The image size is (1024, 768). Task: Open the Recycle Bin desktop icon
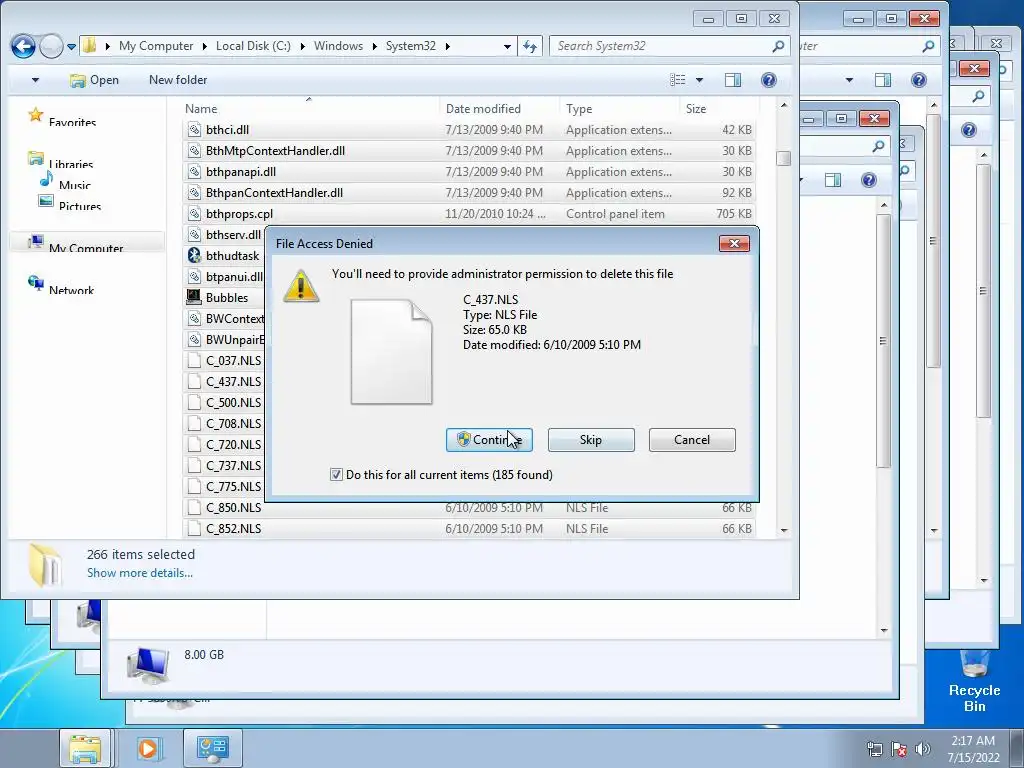pos(974,681)
